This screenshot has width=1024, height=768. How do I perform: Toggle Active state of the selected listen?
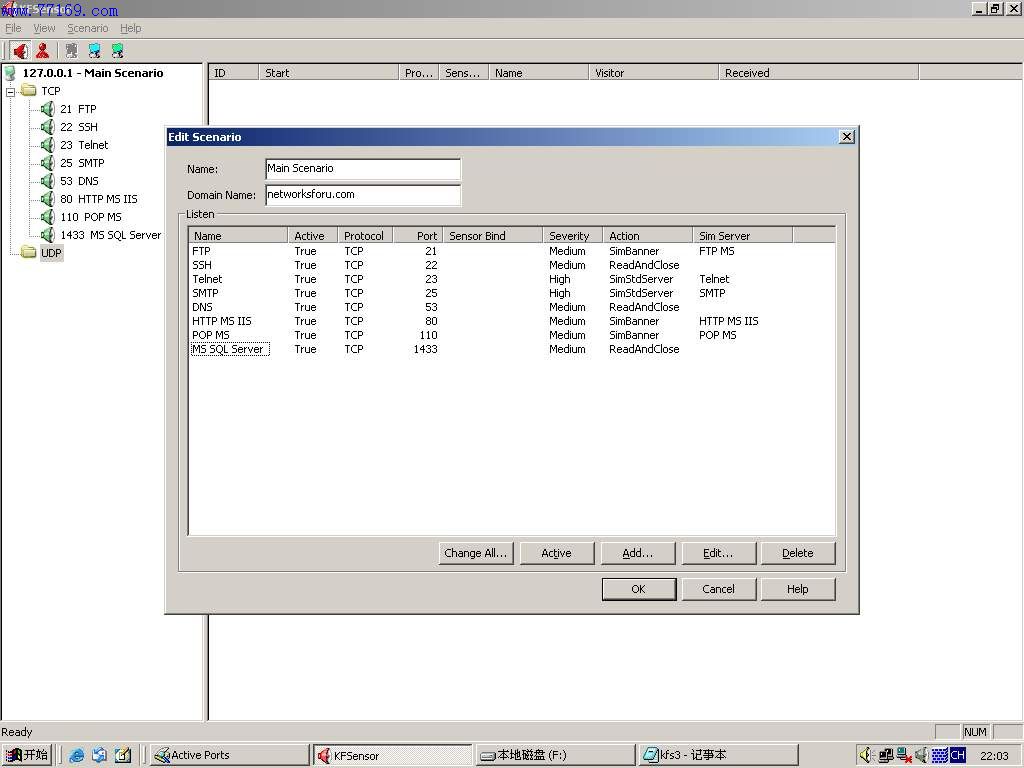click(557, 553)
